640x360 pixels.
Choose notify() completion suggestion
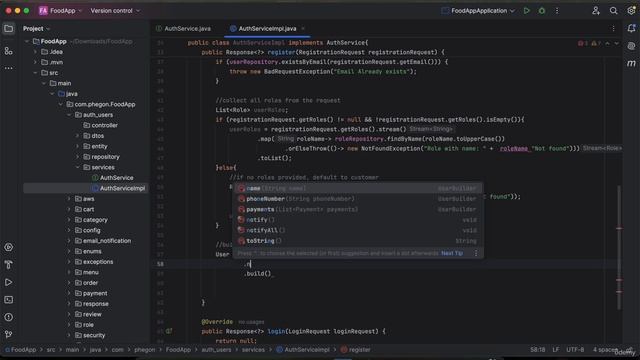tap(357, 220)
